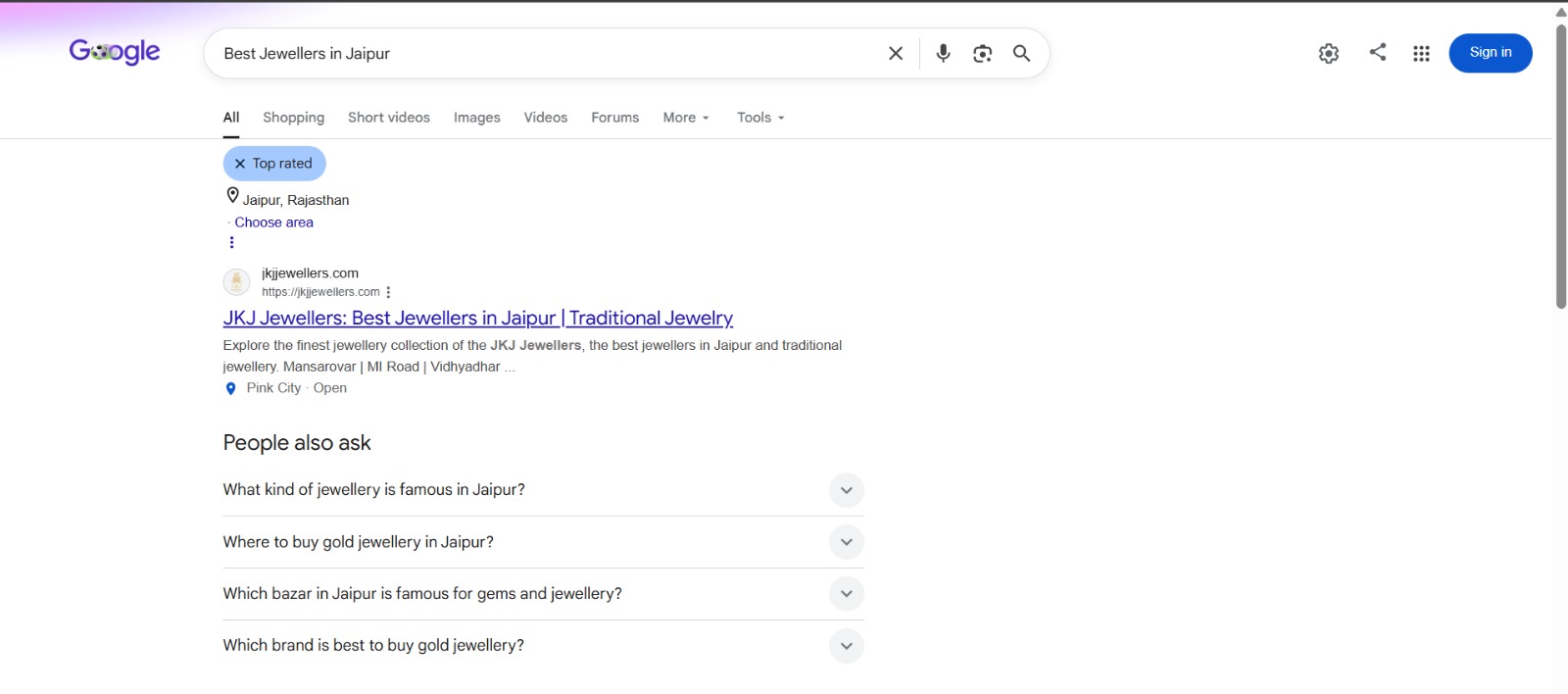The width and height of the screenshot is (1568, 694).
Task: Expand 'Where to buy gold jewellery' chevron
Action: [x=847, y=542]
